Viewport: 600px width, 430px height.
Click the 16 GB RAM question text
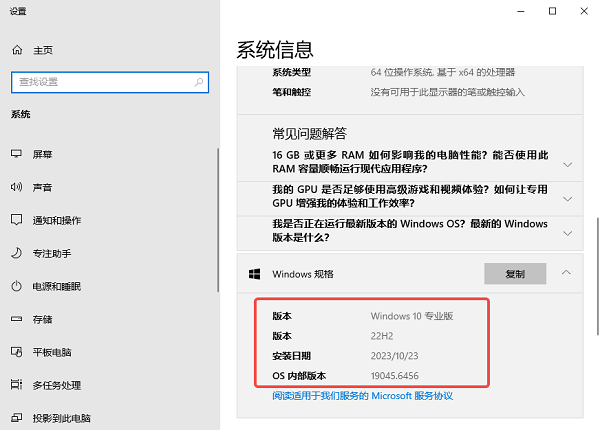(x=410, y=162)
